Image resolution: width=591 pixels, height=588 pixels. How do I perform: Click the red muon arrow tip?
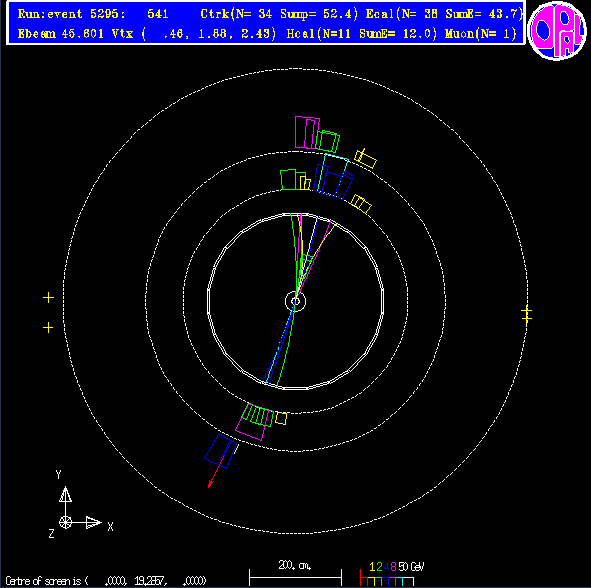point(210,485)
